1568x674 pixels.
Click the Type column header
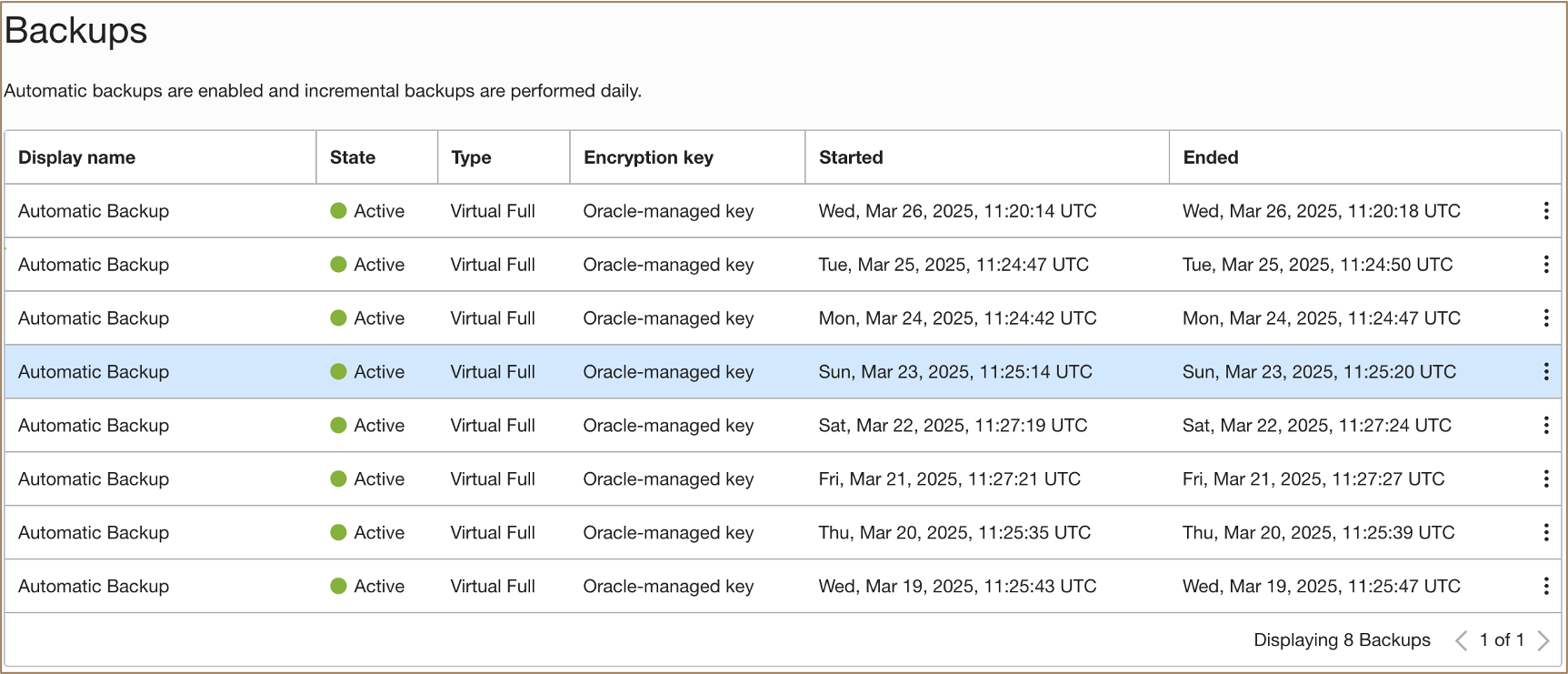(x=471, y=157)
